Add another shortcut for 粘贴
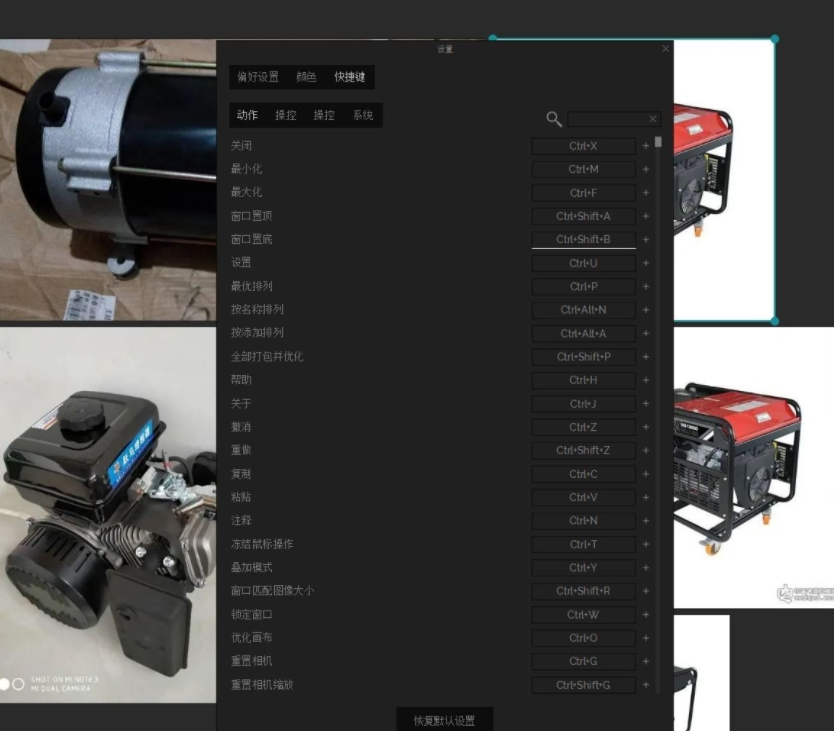This screenshot has width=835, height=731. (645, 497)
